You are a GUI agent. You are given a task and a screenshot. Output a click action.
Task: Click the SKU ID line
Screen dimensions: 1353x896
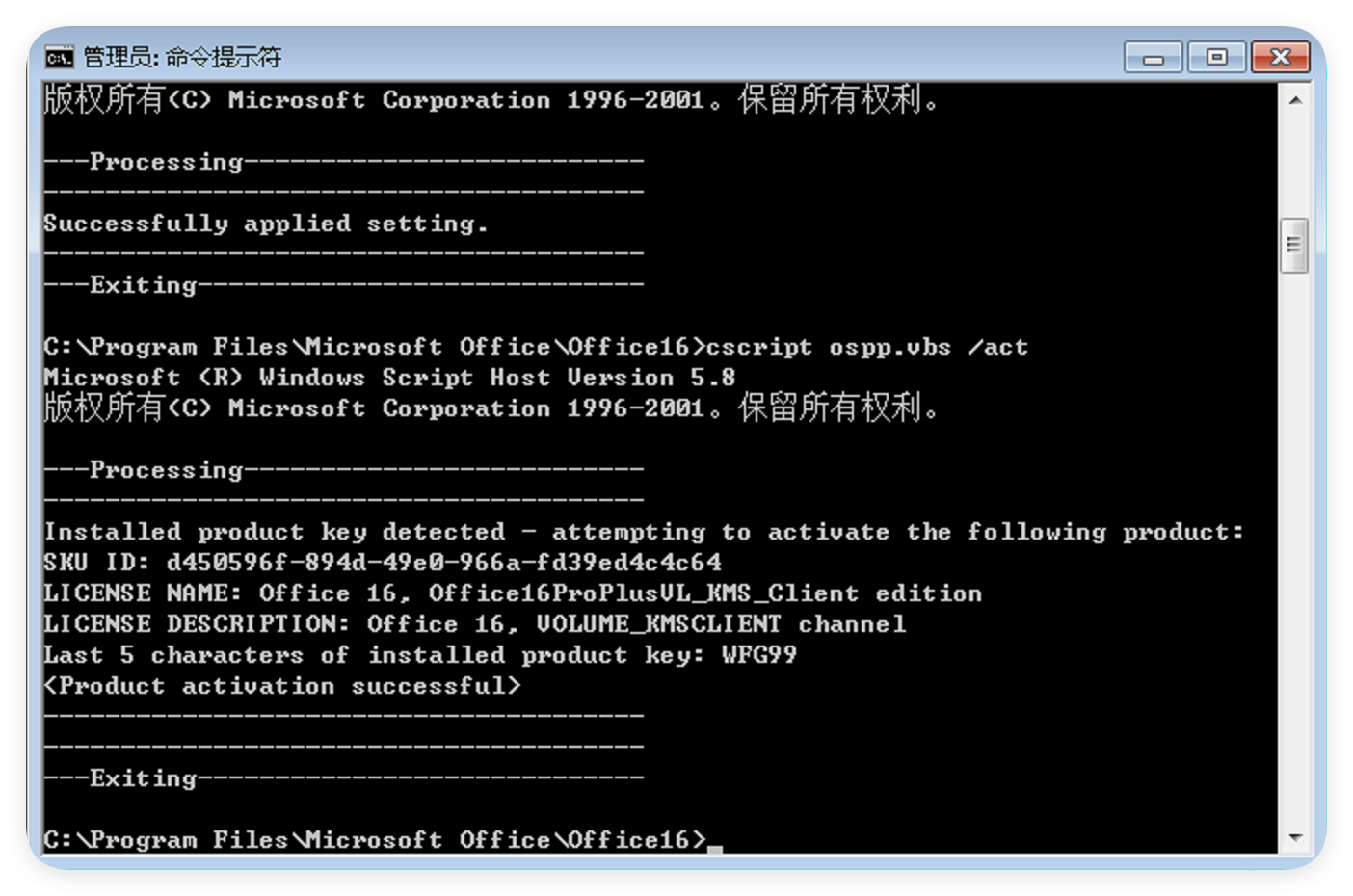[x=383, y=563]
